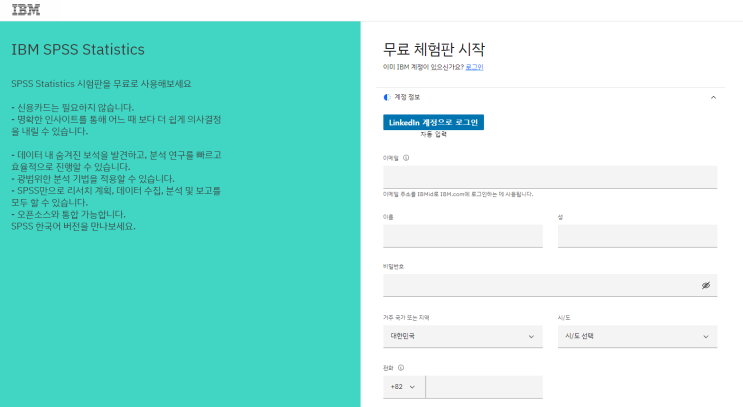Click the 계정 정보 section label

click(407, 97)
